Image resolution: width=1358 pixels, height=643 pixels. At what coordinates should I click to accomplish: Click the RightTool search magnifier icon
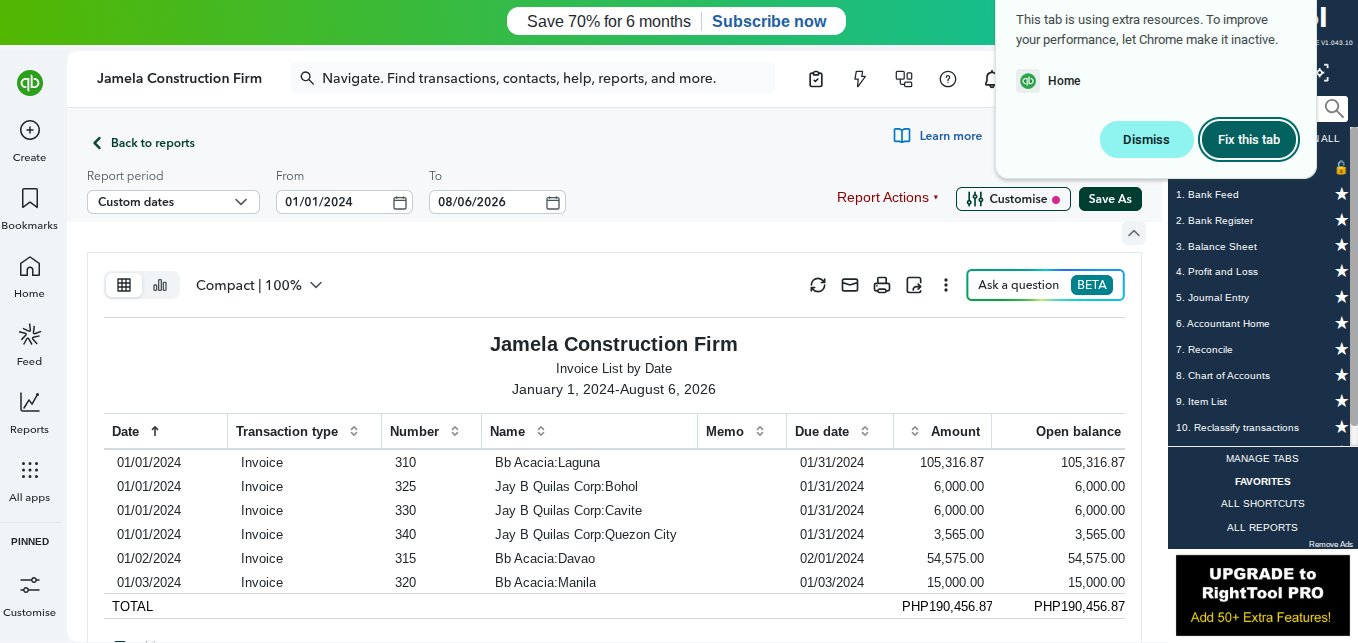point(1334,108)
